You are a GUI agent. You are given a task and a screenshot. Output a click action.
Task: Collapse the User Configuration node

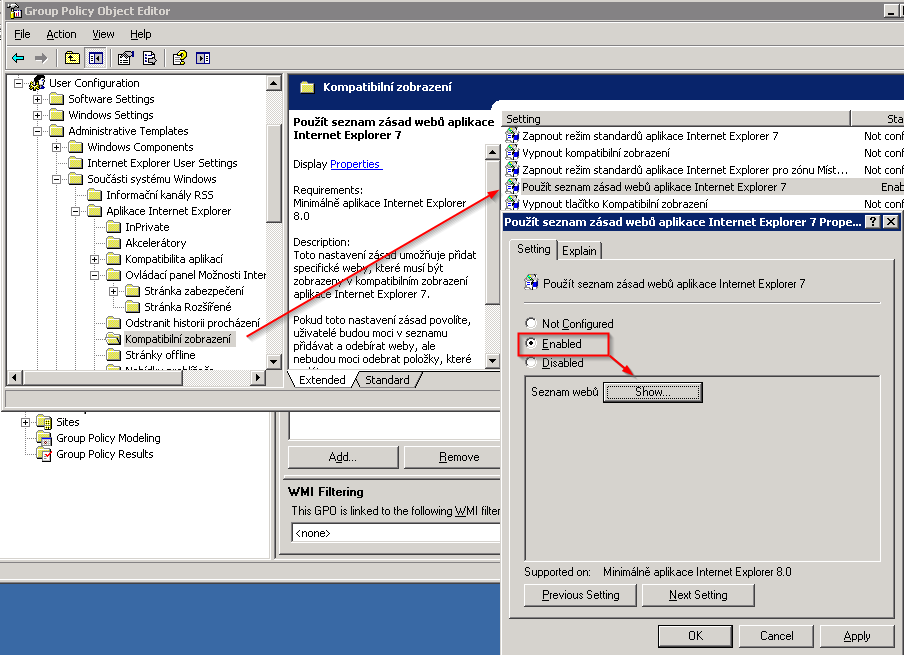pyautogui.click(x=18, y=83)
